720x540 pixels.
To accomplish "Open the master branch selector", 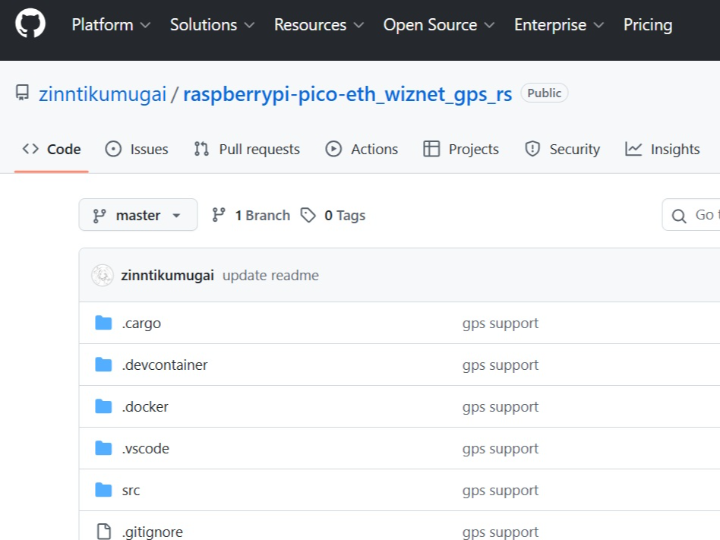I will tap(138, 215).
